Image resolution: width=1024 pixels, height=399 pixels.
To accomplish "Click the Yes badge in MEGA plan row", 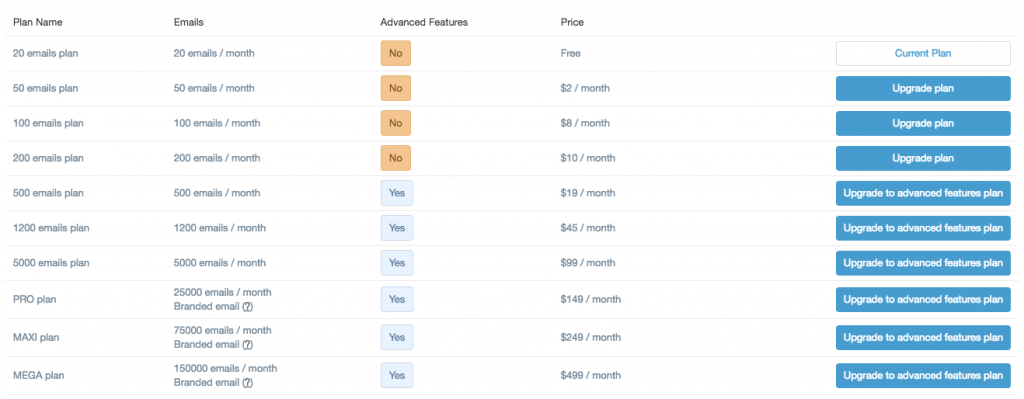I will pyautogui.click(x=397, y=375).
